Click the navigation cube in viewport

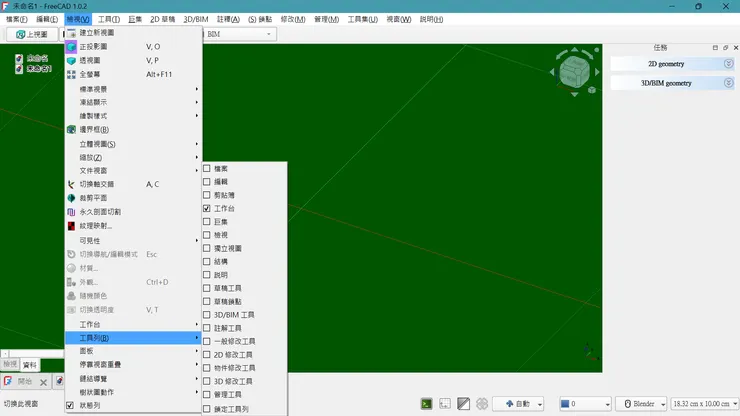pyautogui.click(x=574, y=71)
